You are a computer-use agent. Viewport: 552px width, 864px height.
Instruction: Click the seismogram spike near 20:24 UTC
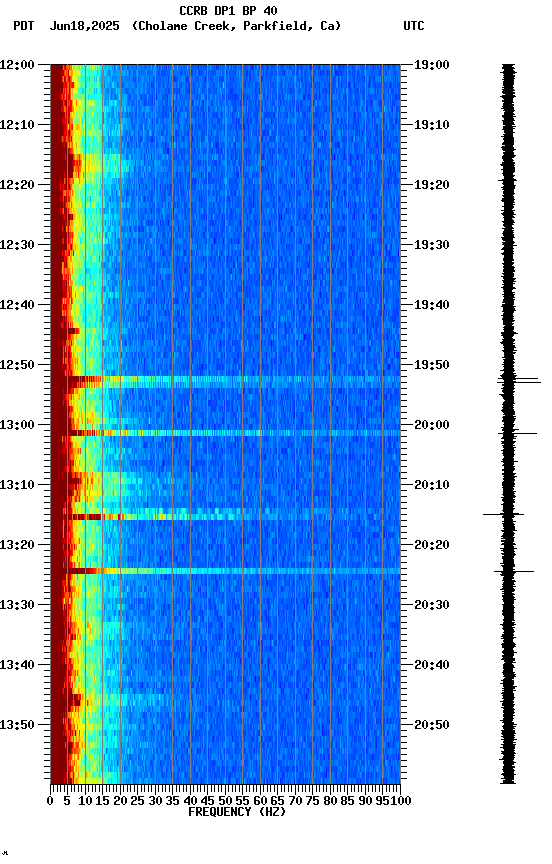[514, 572]
